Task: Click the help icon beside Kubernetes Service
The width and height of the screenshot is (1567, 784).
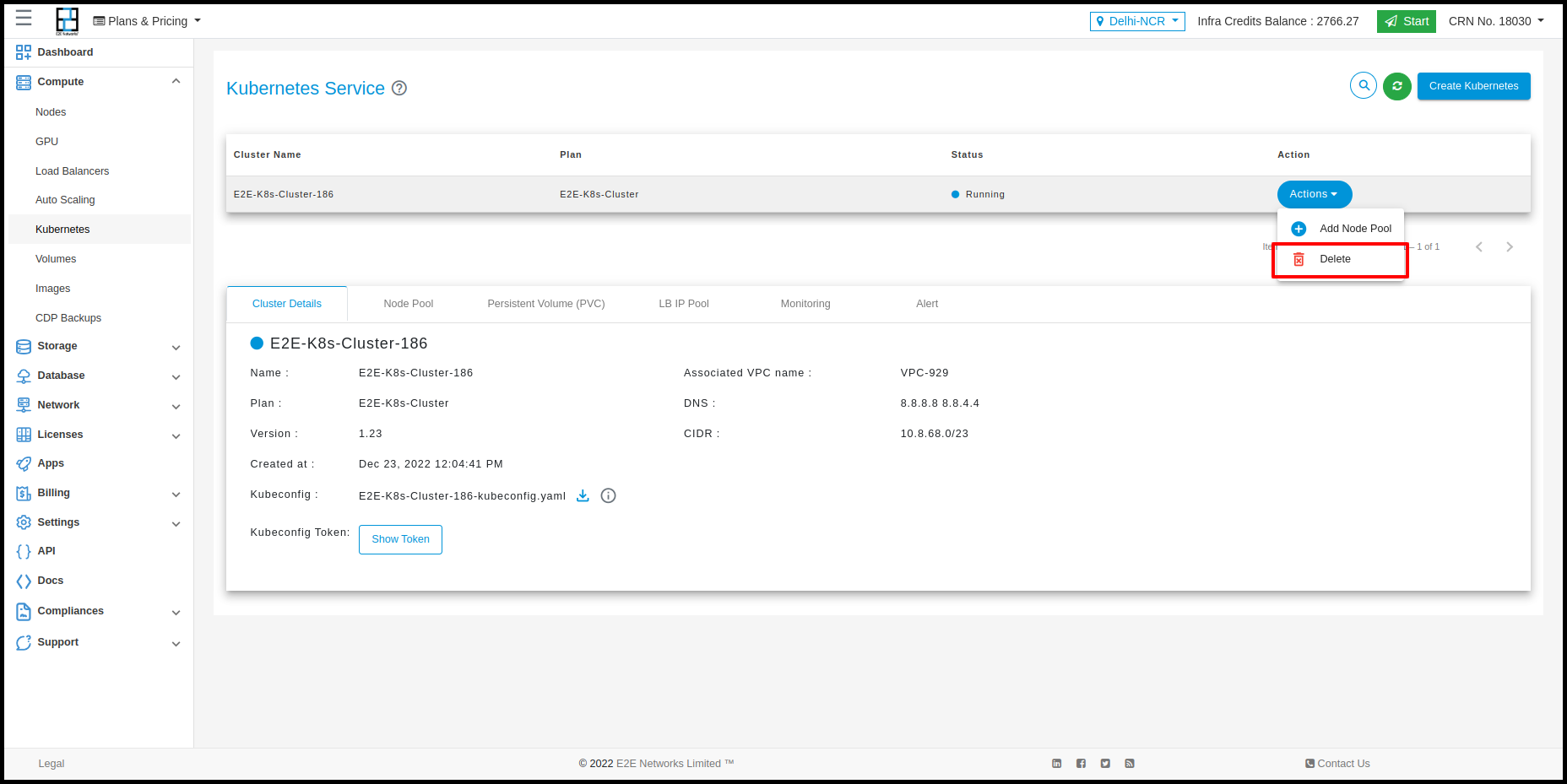Action: click(x=399, y=88)
